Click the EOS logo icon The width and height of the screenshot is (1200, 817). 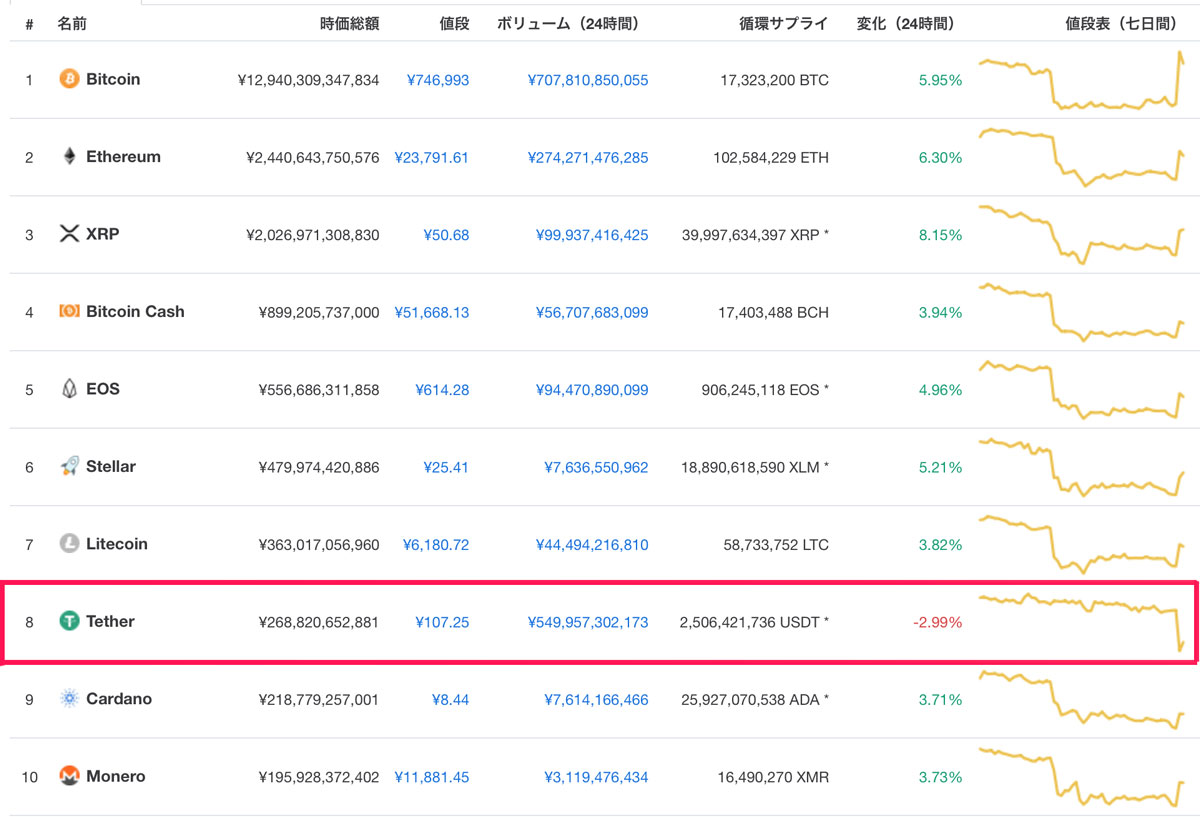pyautogui.click(x=69, y=389)
